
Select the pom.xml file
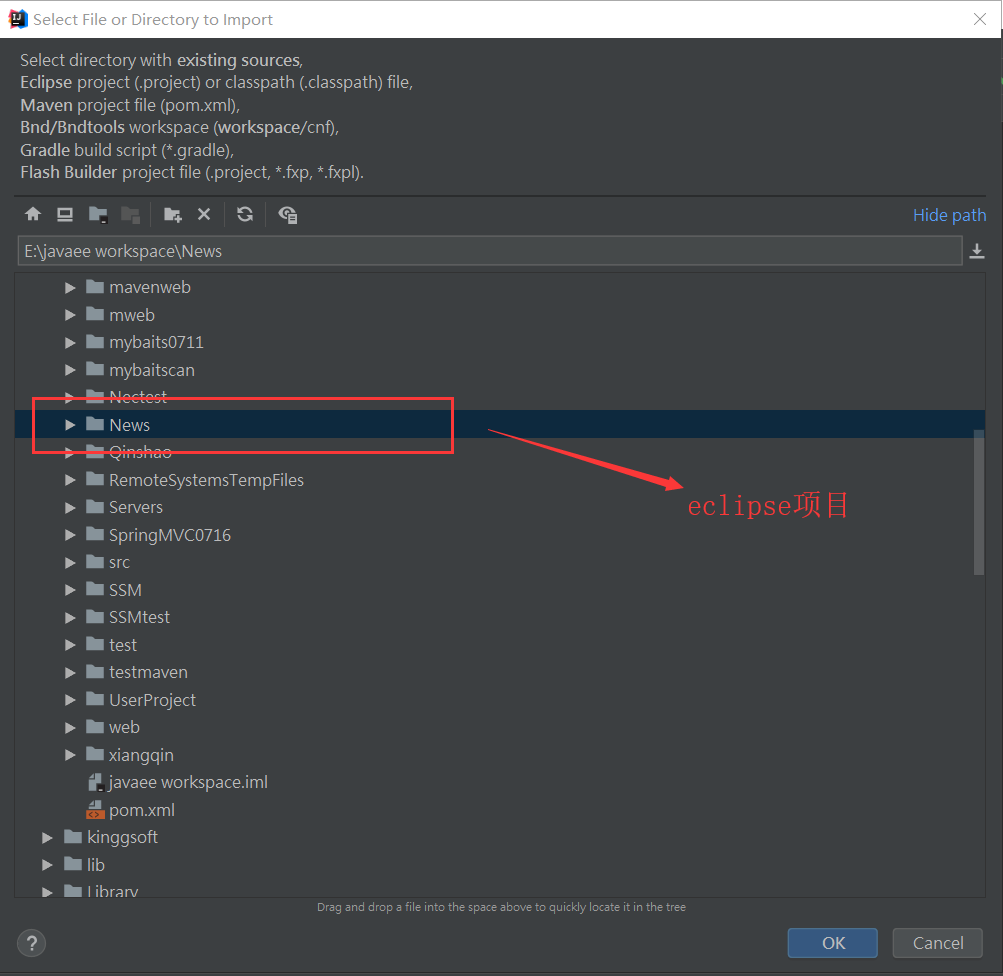[141, 810]
